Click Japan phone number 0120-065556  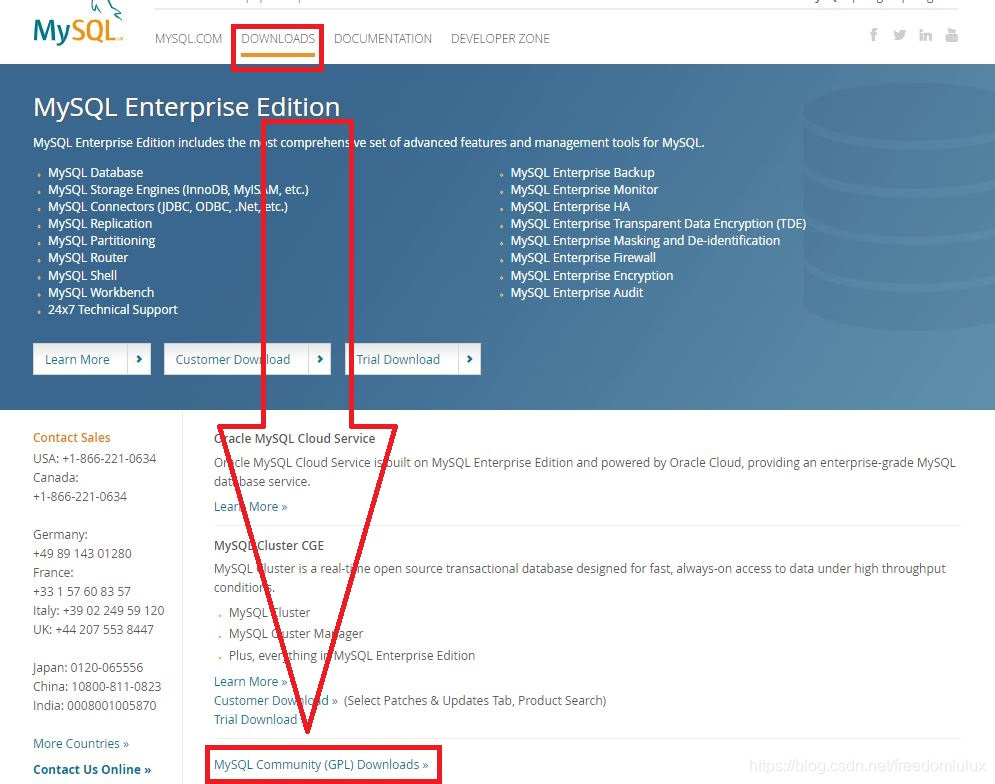[107, 668]
